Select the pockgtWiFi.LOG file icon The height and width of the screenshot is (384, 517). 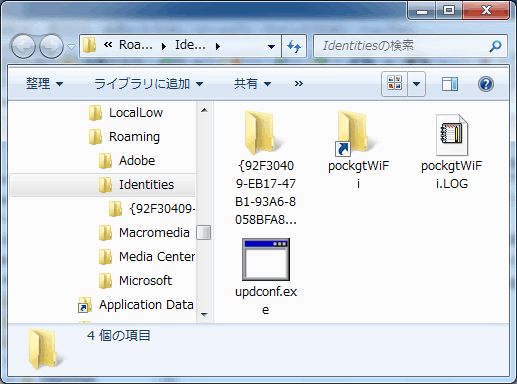click(452, 135)
